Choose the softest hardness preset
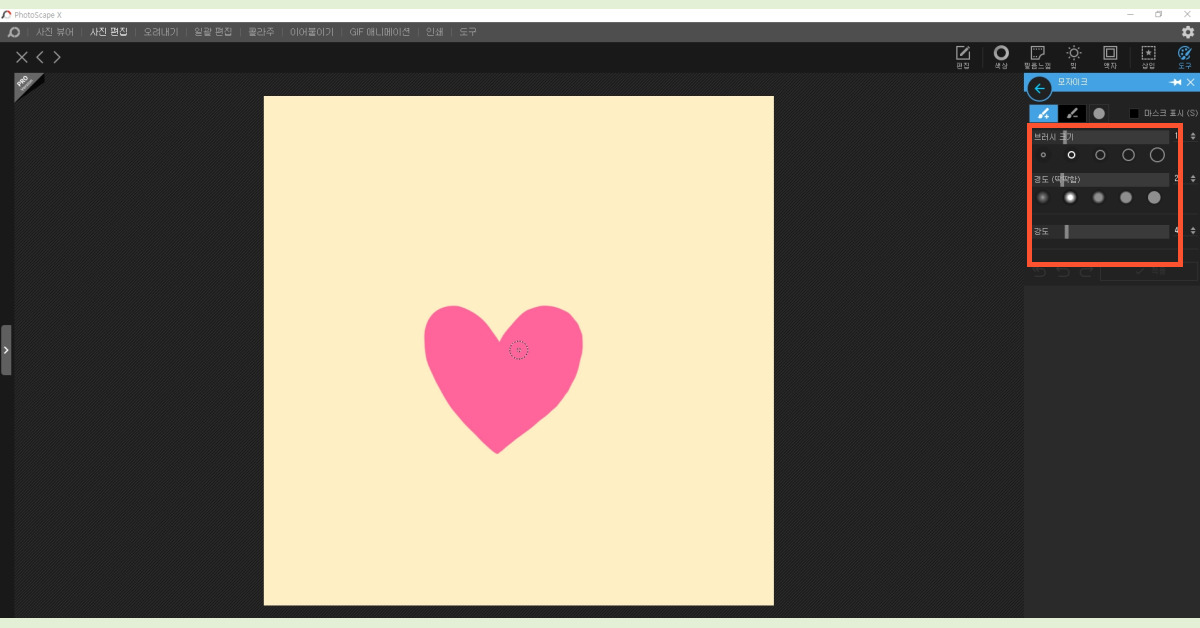This screenshot has width=1200, height=628. click(1043, 198)
